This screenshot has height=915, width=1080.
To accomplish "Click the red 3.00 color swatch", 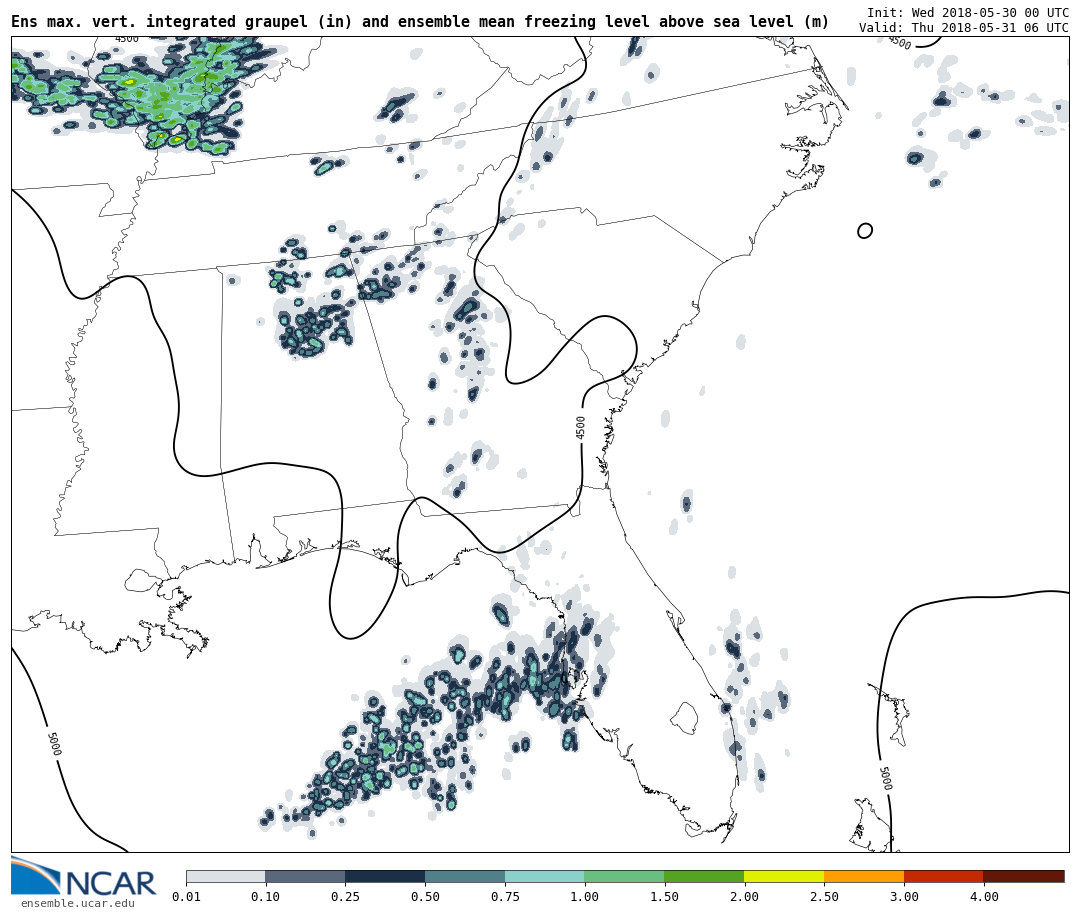I will pos(944,876).
